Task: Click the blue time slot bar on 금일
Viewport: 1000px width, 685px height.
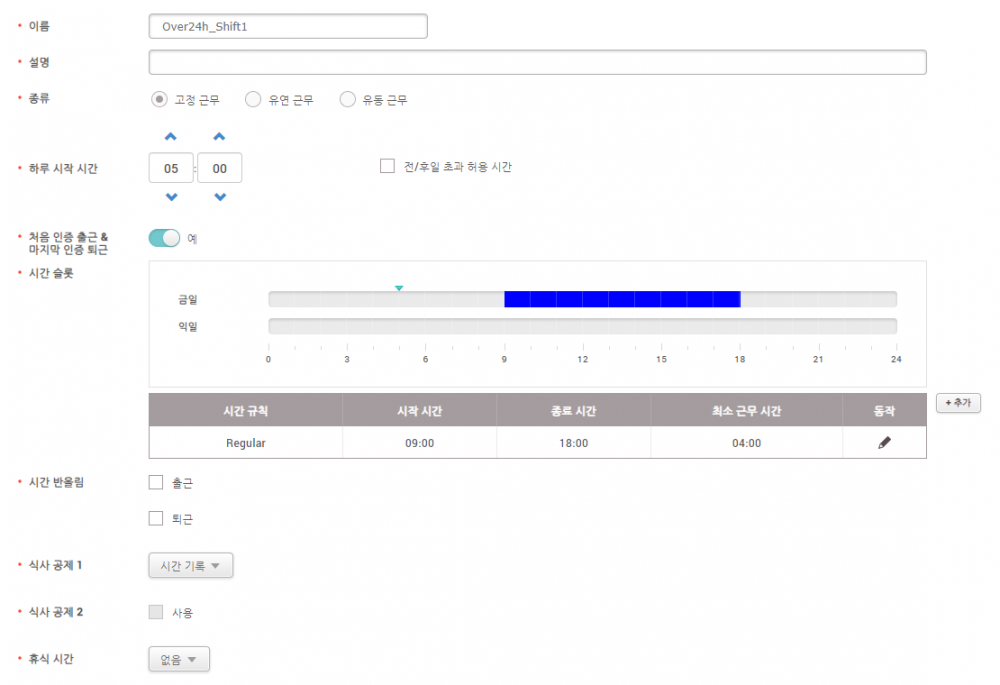Action: (622, 299)
